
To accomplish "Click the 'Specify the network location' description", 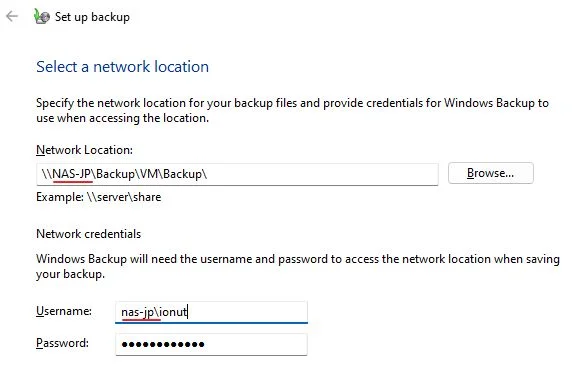I will coord(292,110).
